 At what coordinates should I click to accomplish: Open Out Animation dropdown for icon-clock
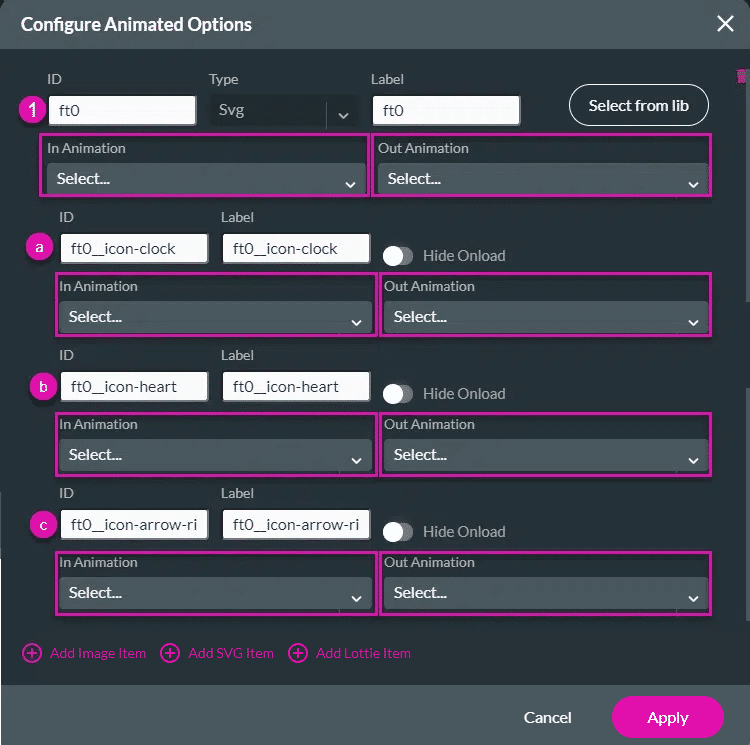pyautogui.click(x=546, y=317)
